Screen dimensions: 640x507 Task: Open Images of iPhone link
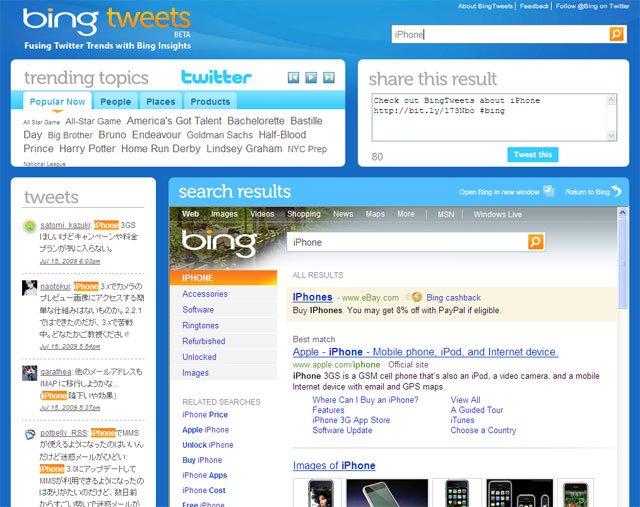point(334,465)
